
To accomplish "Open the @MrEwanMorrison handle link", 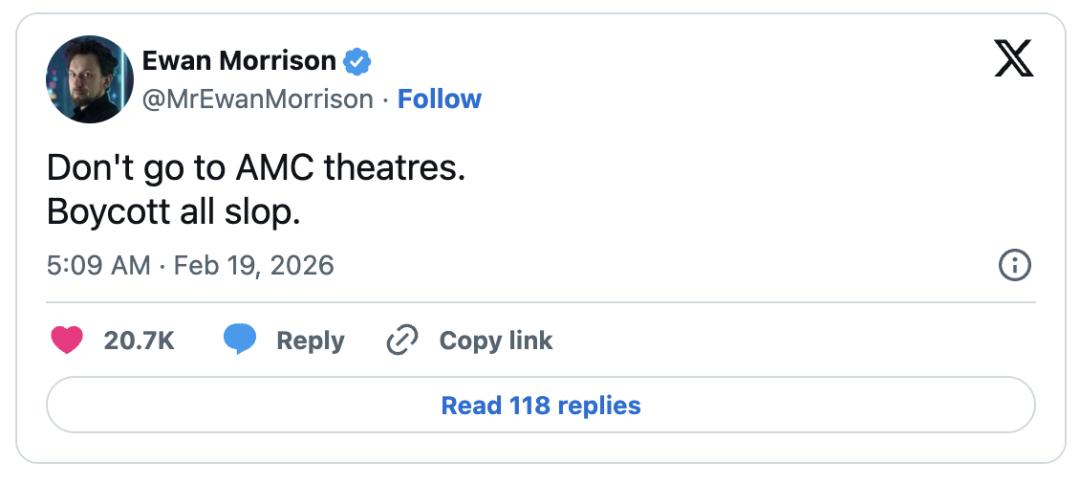I will (258, 99).
